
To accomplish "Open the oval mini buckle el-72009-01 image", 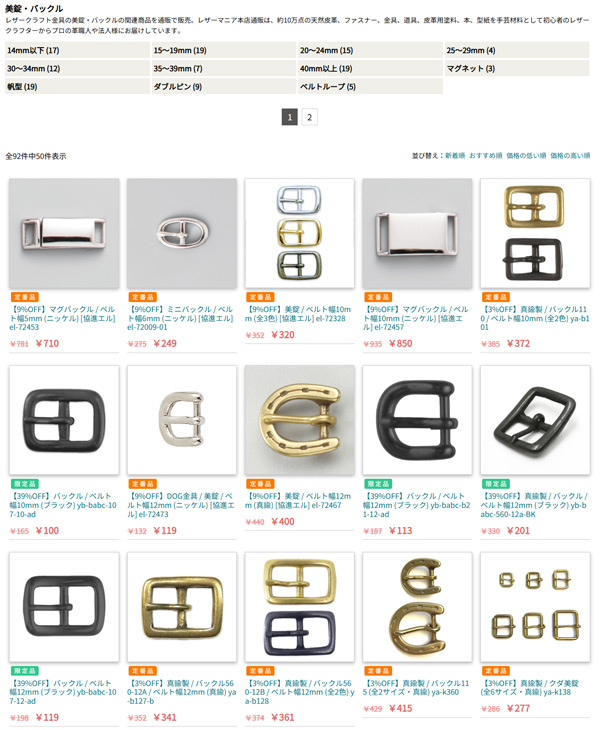I will point(182,233).
